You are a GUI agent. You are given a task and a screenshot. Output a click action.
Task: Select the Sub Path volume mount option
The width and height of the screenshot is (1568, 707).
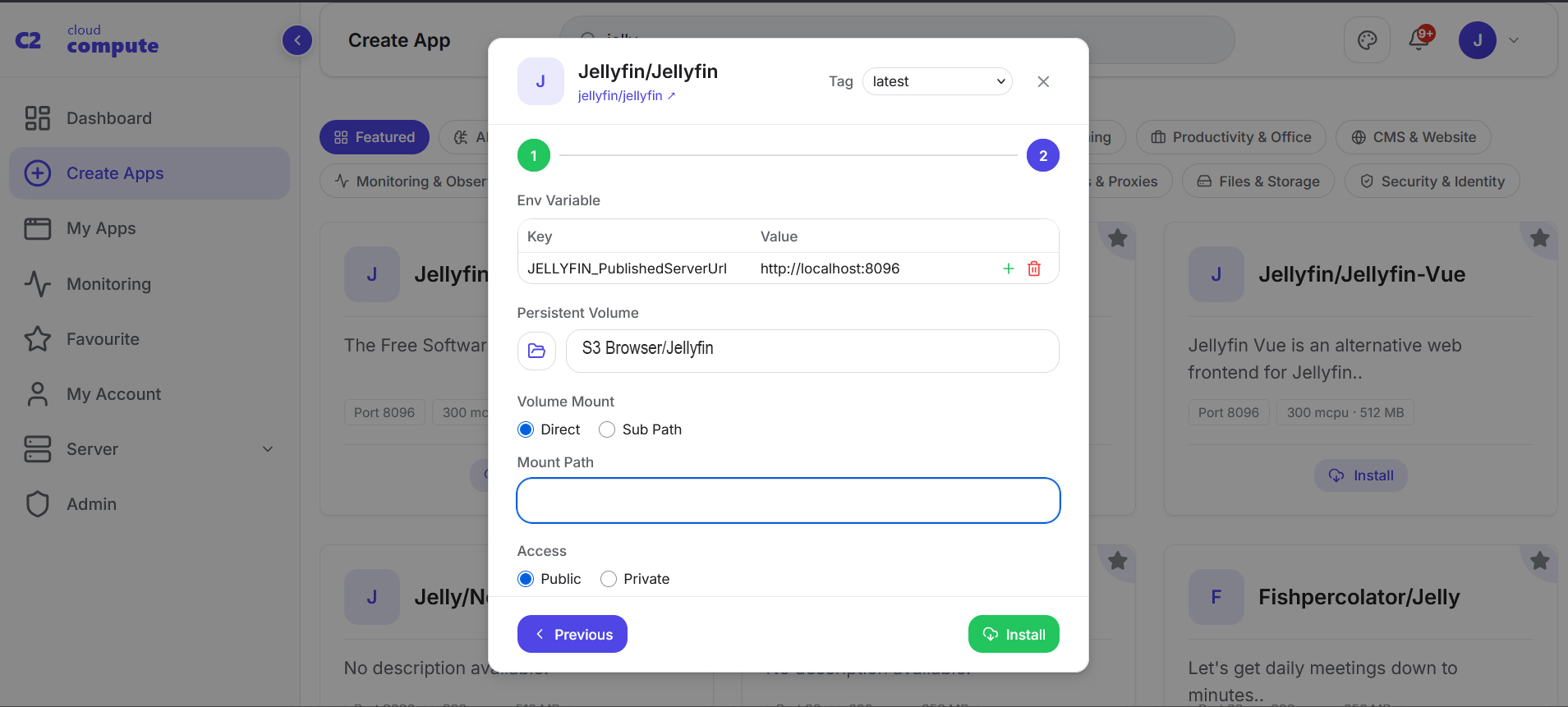pos(607,429)
